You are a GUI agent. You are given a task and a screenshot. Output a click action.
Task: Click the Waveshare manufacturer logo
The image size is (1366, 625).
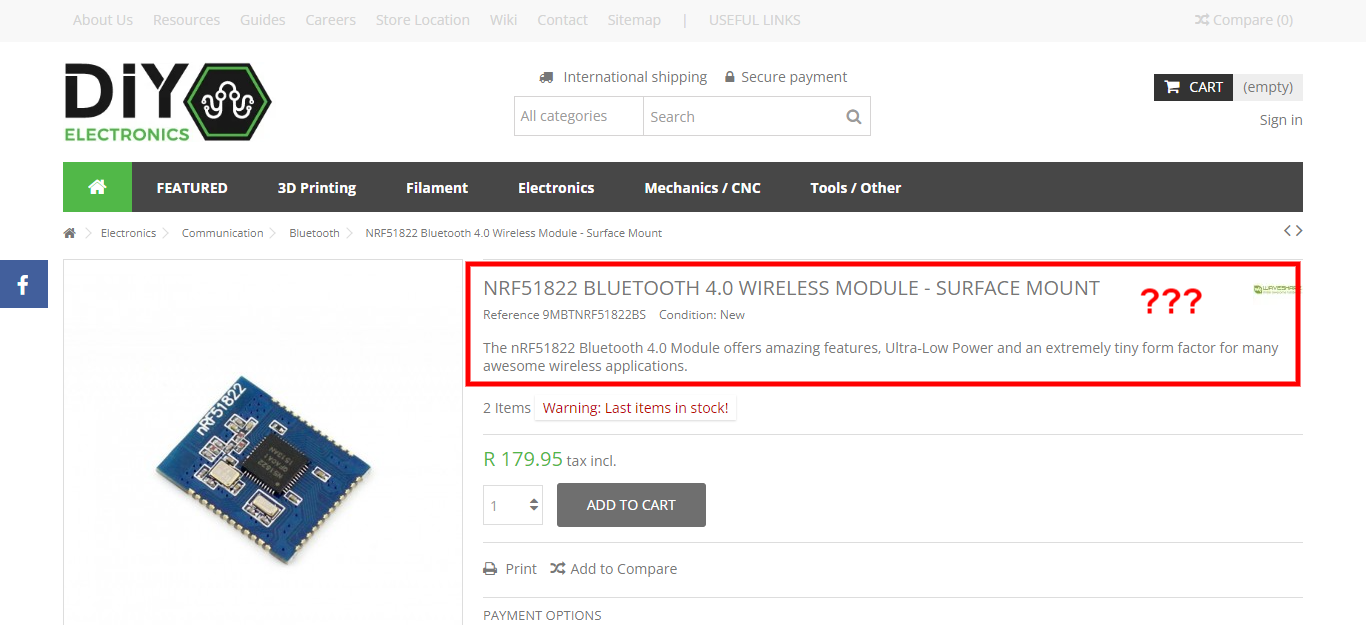pos(1276,289)
